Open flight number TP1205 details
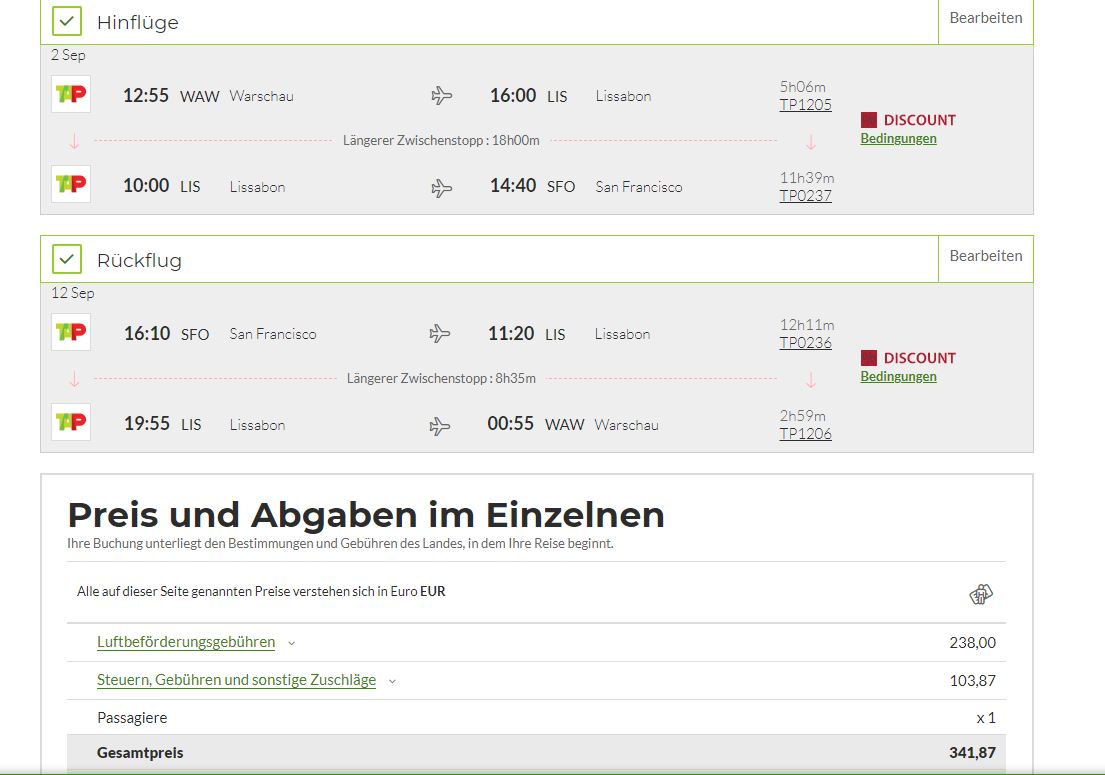The height and width of the screenshot is (775, 1105). point(805,105)
